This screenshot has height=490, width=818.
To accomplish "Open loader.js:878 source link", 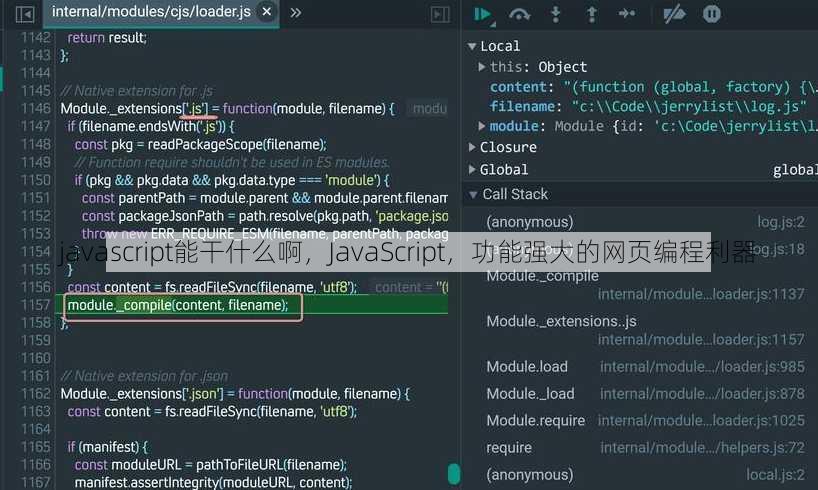I will [x=702, y=394].
